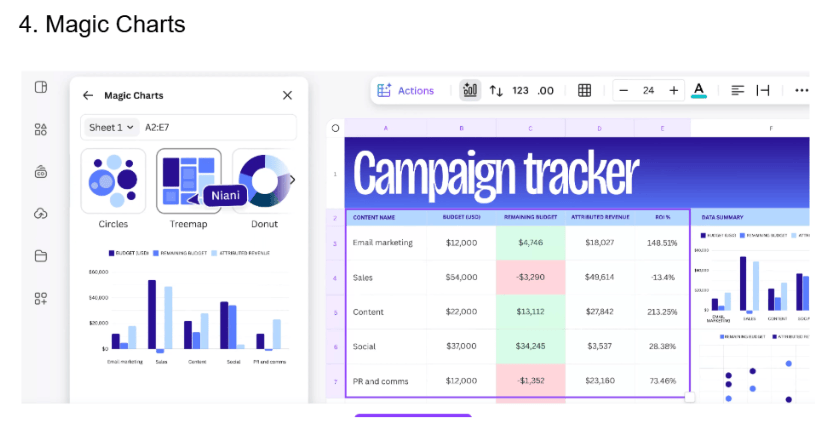Viewport: 815px width, 433px height.
Task: Click the text alignment icon
Action: pos(738,90)
